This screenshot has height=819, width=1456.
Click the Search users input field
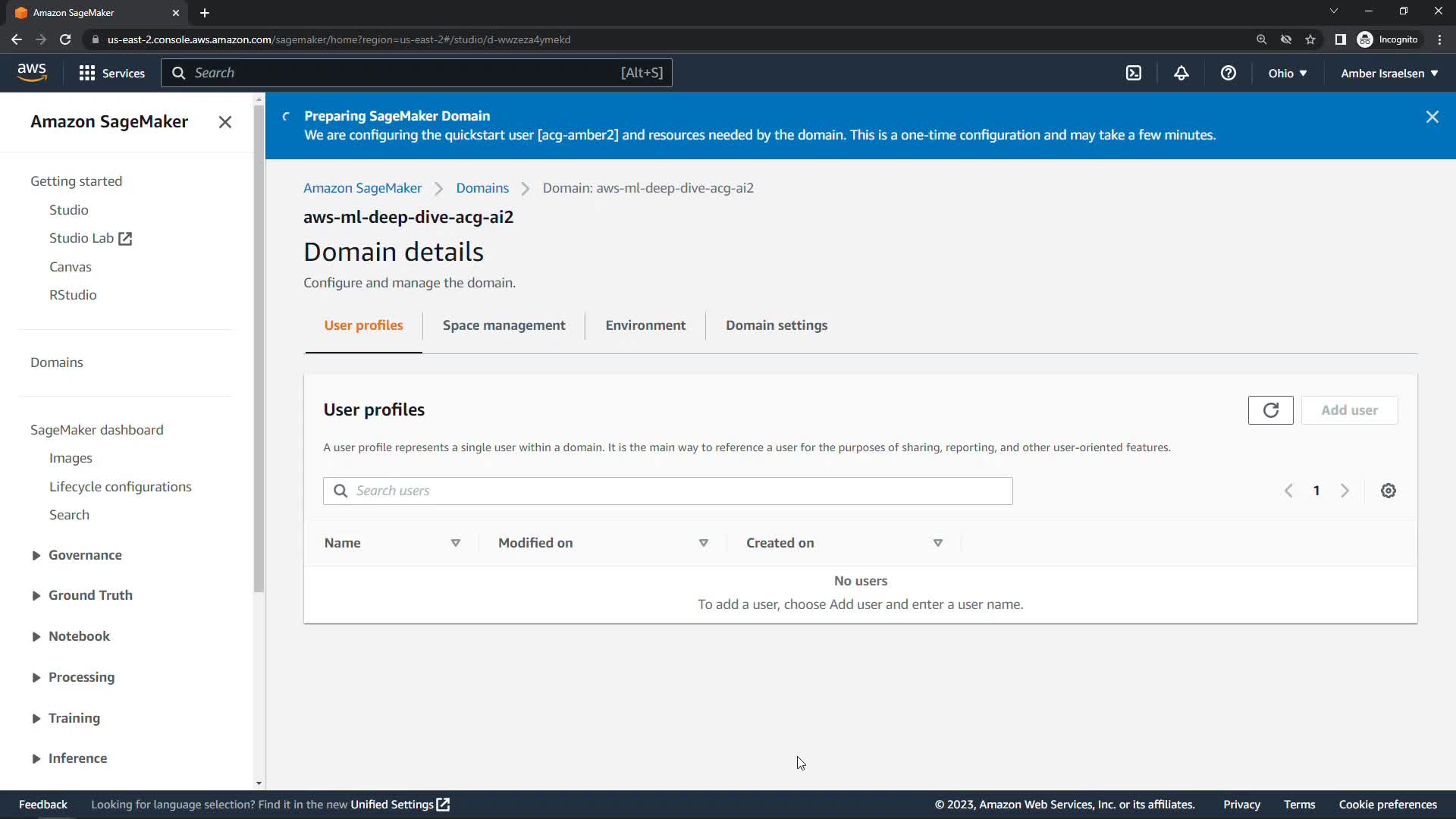click(667, 491)
